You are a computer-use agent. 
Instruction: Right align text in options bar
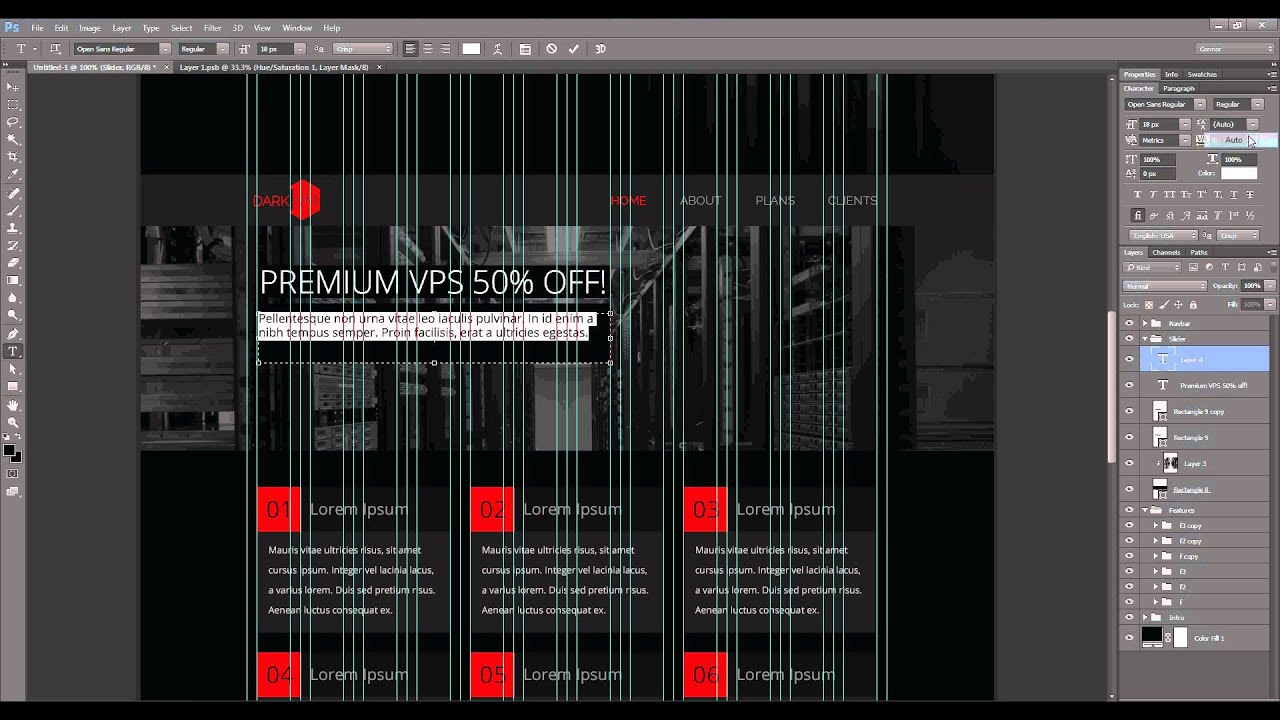click(x=445, y=48)
